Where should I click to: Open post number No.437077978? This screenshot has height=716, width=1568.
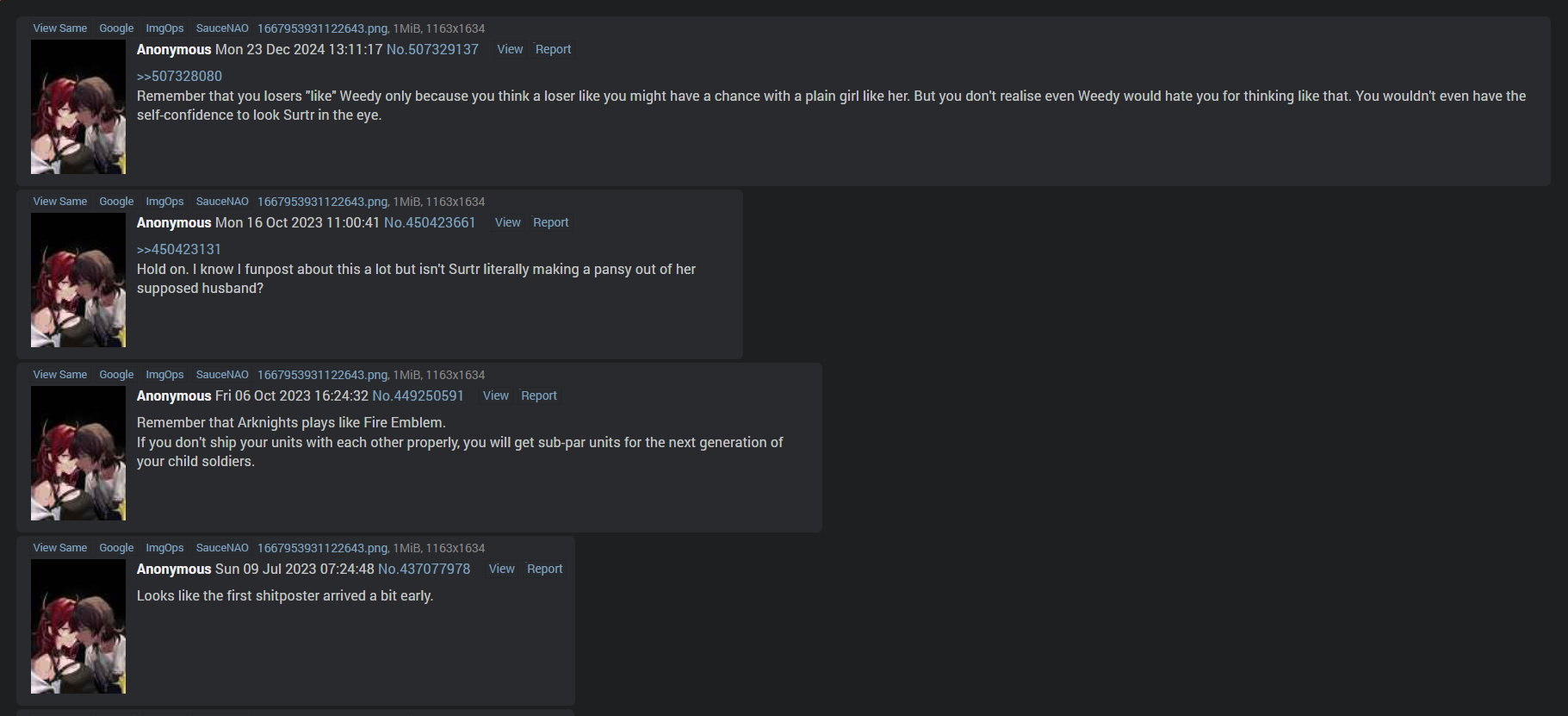[424, 569]
